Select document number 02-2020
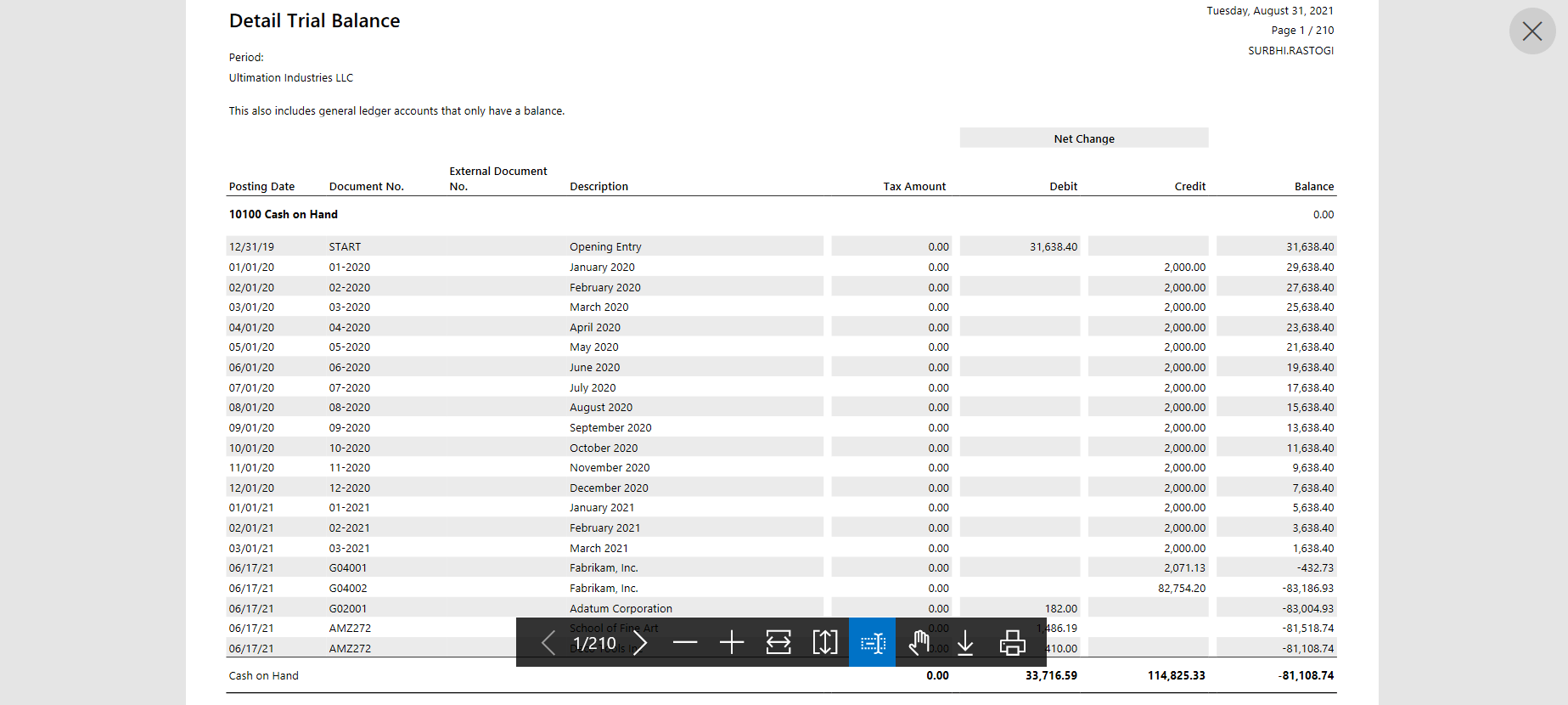This screenshot has width=1568, height=705. pyautogui.click(x=350, y=288)
